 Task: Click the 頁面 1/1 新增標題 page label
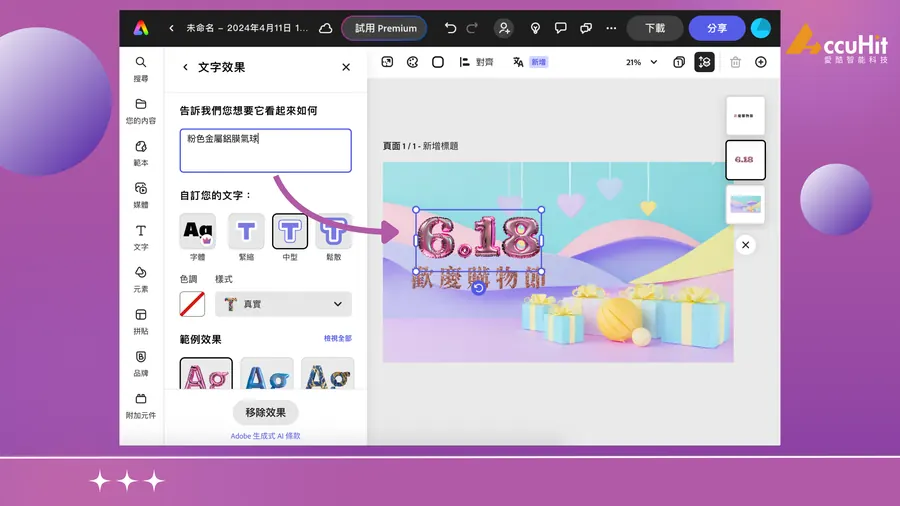pyautogui.click(x=420, y=146)
